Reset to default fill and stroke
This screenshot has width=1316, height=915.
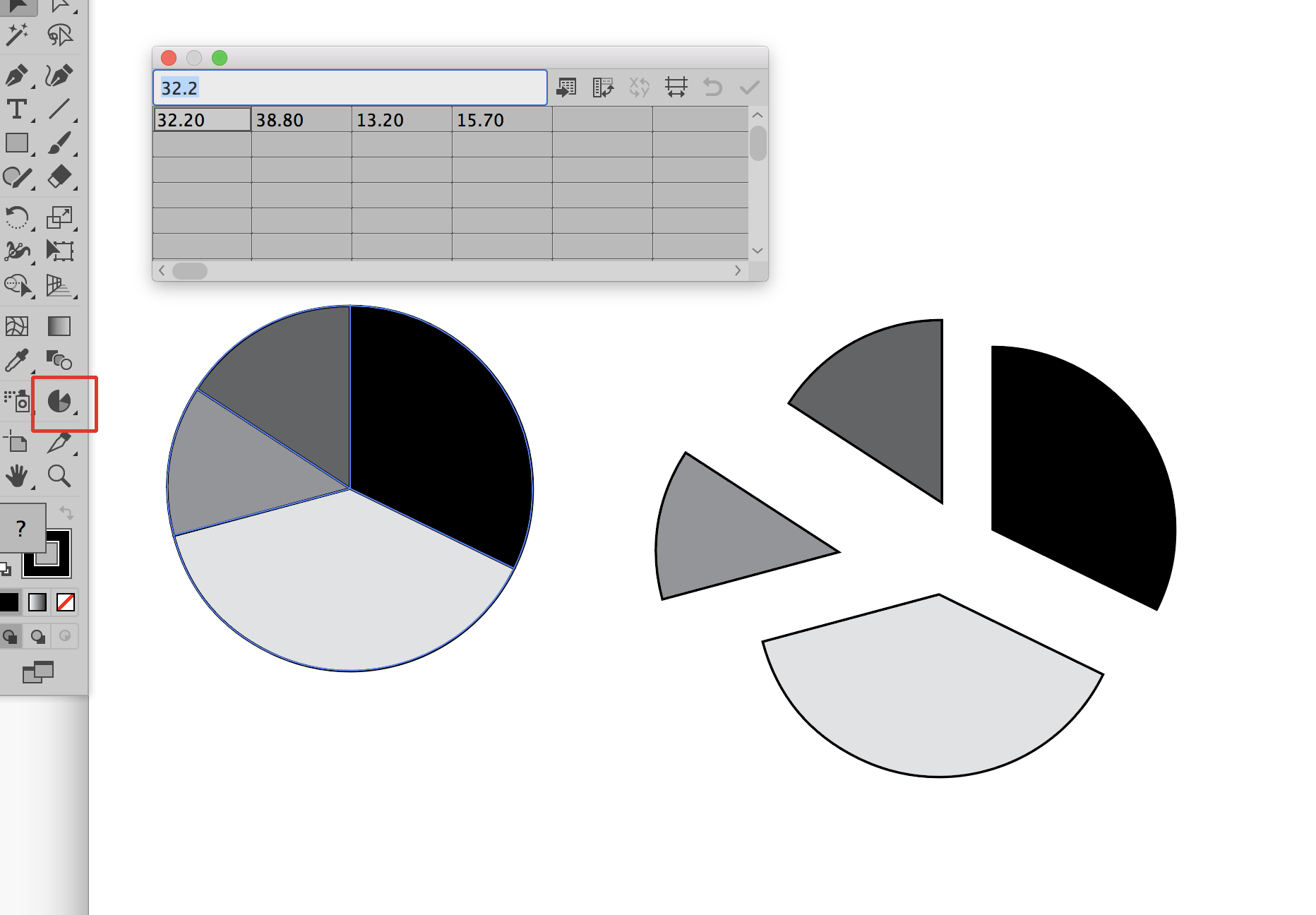click(6, 568)
